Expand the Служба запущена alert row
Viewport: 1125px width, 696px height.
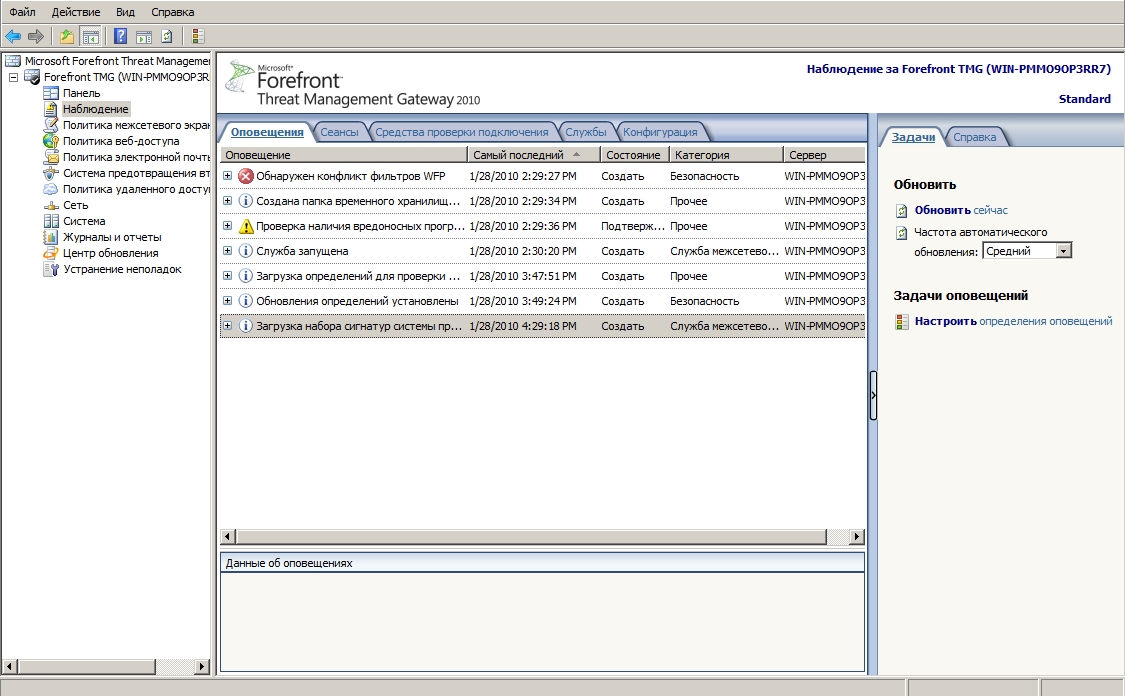click(x=227, y=250)
